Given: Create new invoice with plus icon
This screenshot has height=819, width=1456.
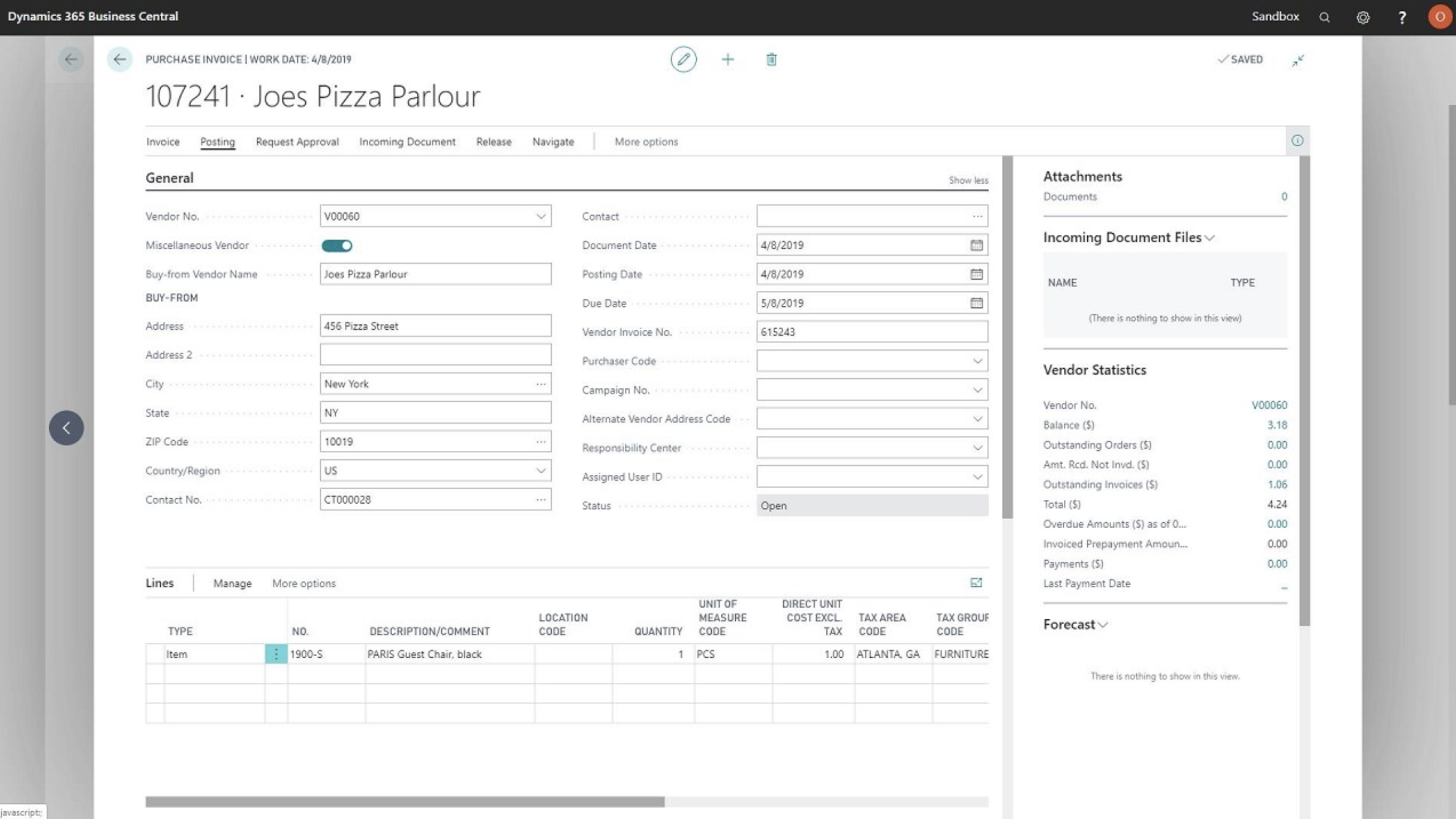Looking at the screenshot, I should [x=727, y=59].
